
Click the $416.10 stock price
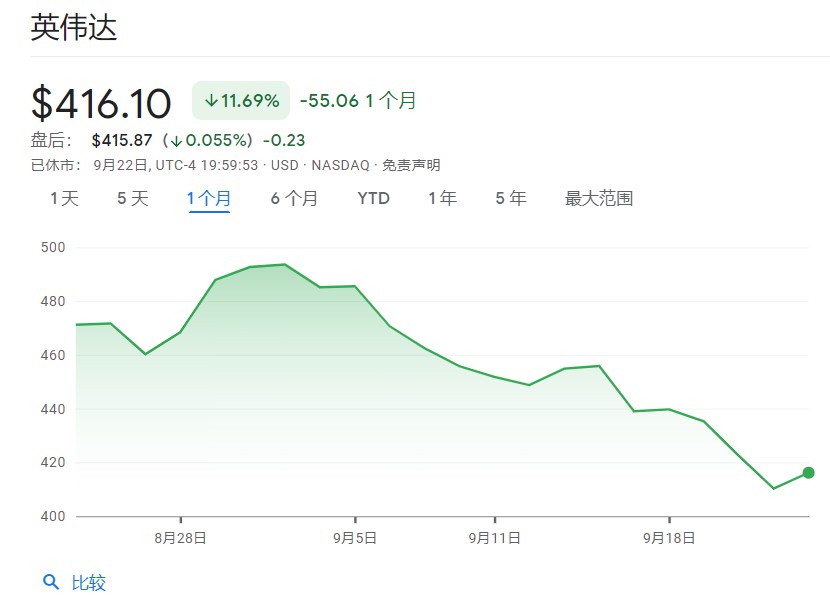(101, 102)
